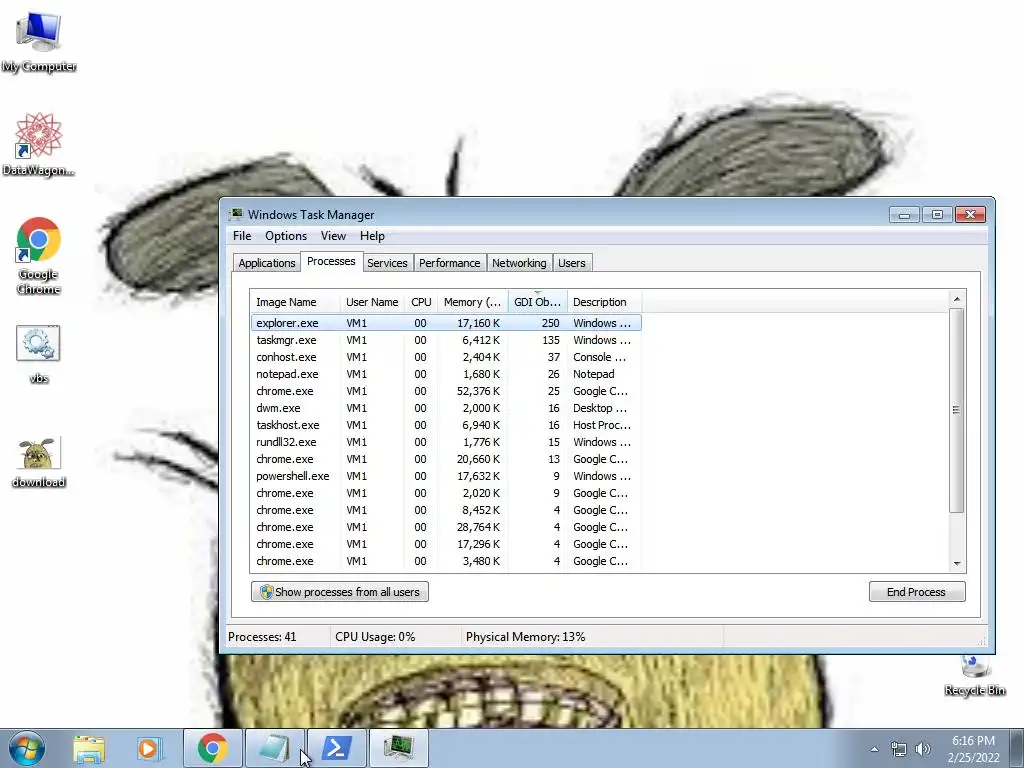Select the explorer.exe process row
1024x768 pixels.
pyautogui.click(x=446, y=323)
